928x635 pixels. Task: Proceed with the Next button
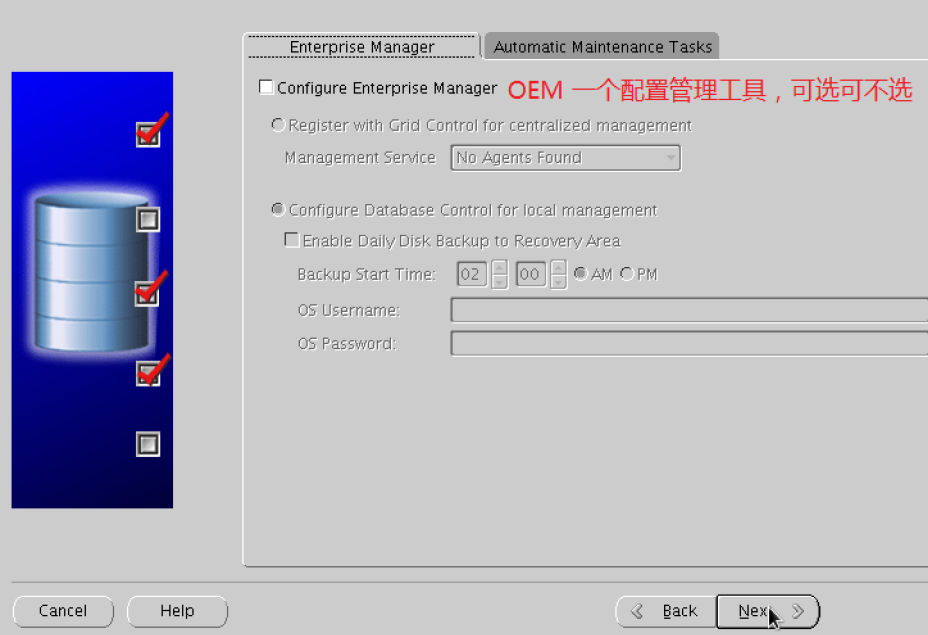pos(768,611)
